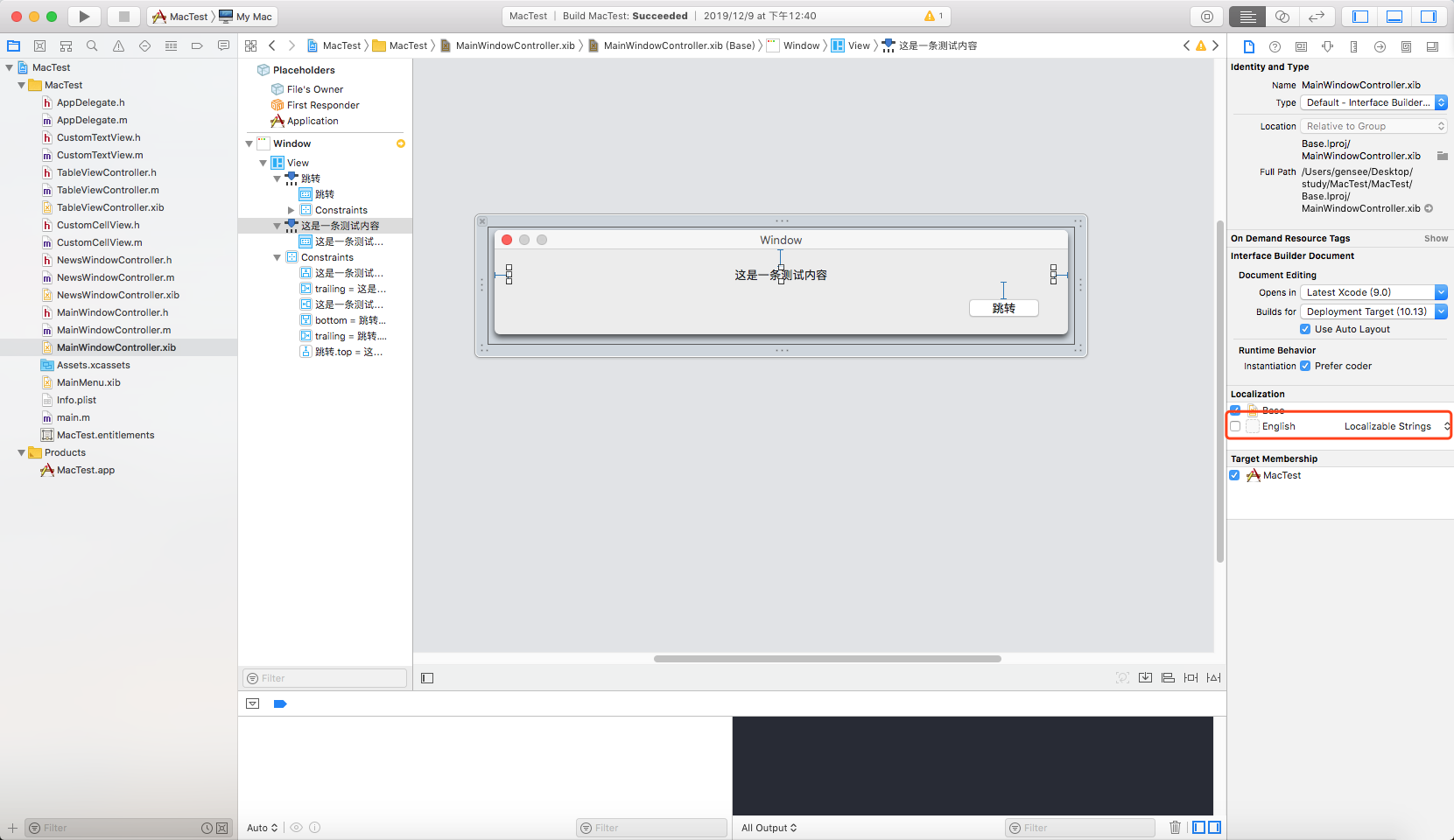Open the Debug navigator tab

click(171, 45)
